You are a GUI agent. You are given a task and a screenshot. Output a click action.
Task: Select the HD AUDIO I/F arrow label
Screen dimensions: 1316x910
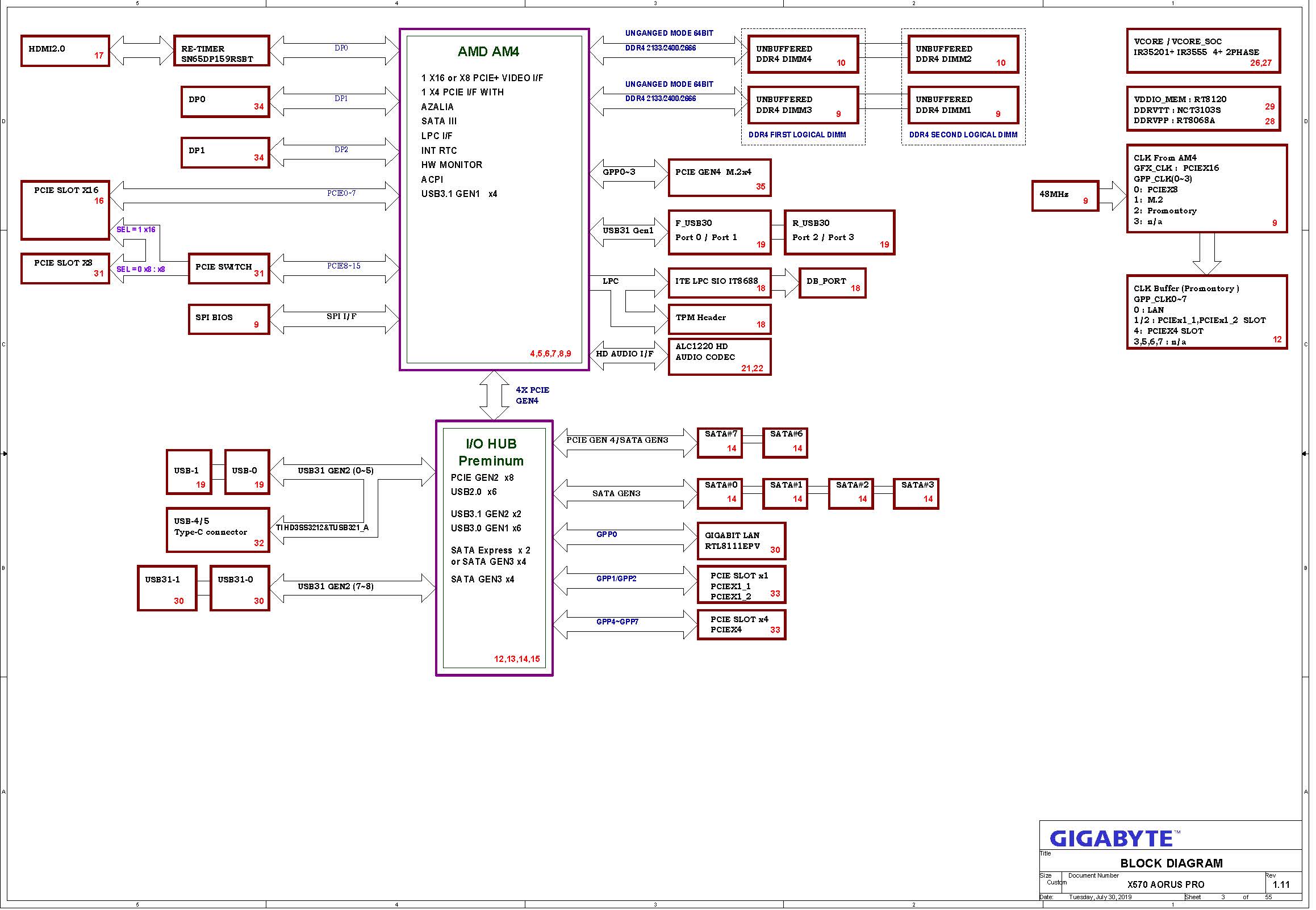pyautogui.click(x=625, y=354)
